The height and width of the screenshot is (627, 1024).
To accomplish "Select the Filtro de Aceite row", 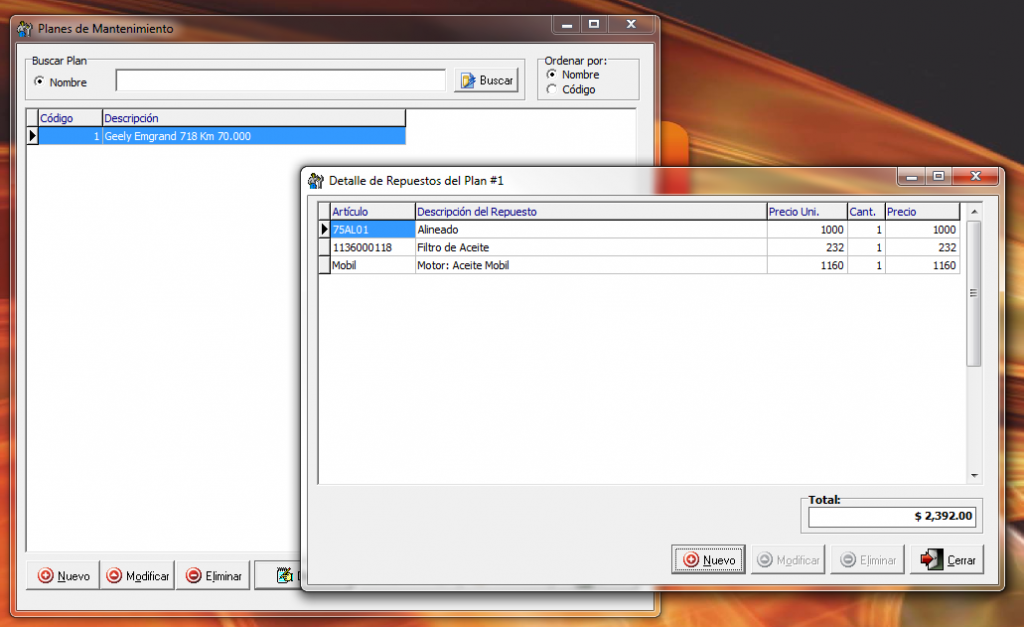I will click(x=590, y=247).
